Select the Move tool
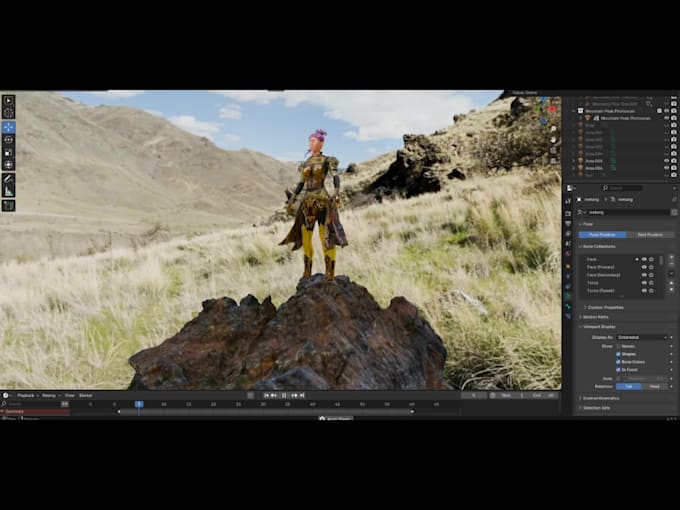 (8, 128)
